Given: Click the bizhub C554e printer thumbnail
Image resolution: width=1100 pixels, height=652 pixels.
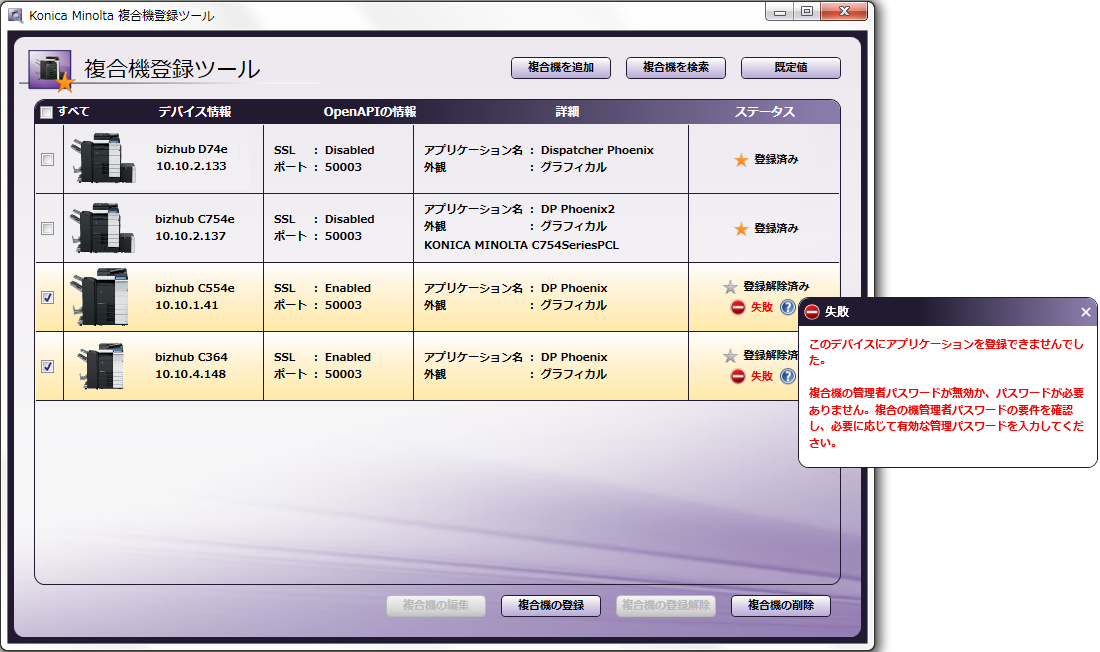Looking at the screenshot, I should tap(100, 297).
